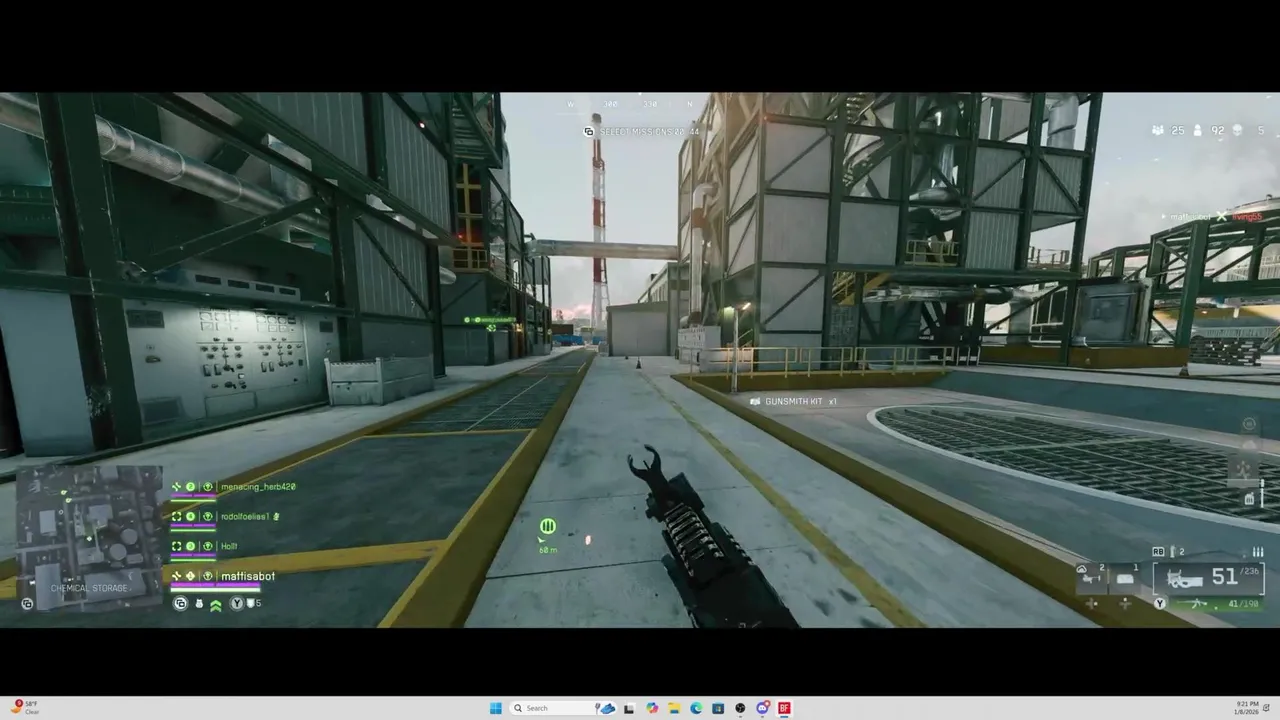
Task: Click squad member menacing_herb420
Action: (x=258, y=487)
